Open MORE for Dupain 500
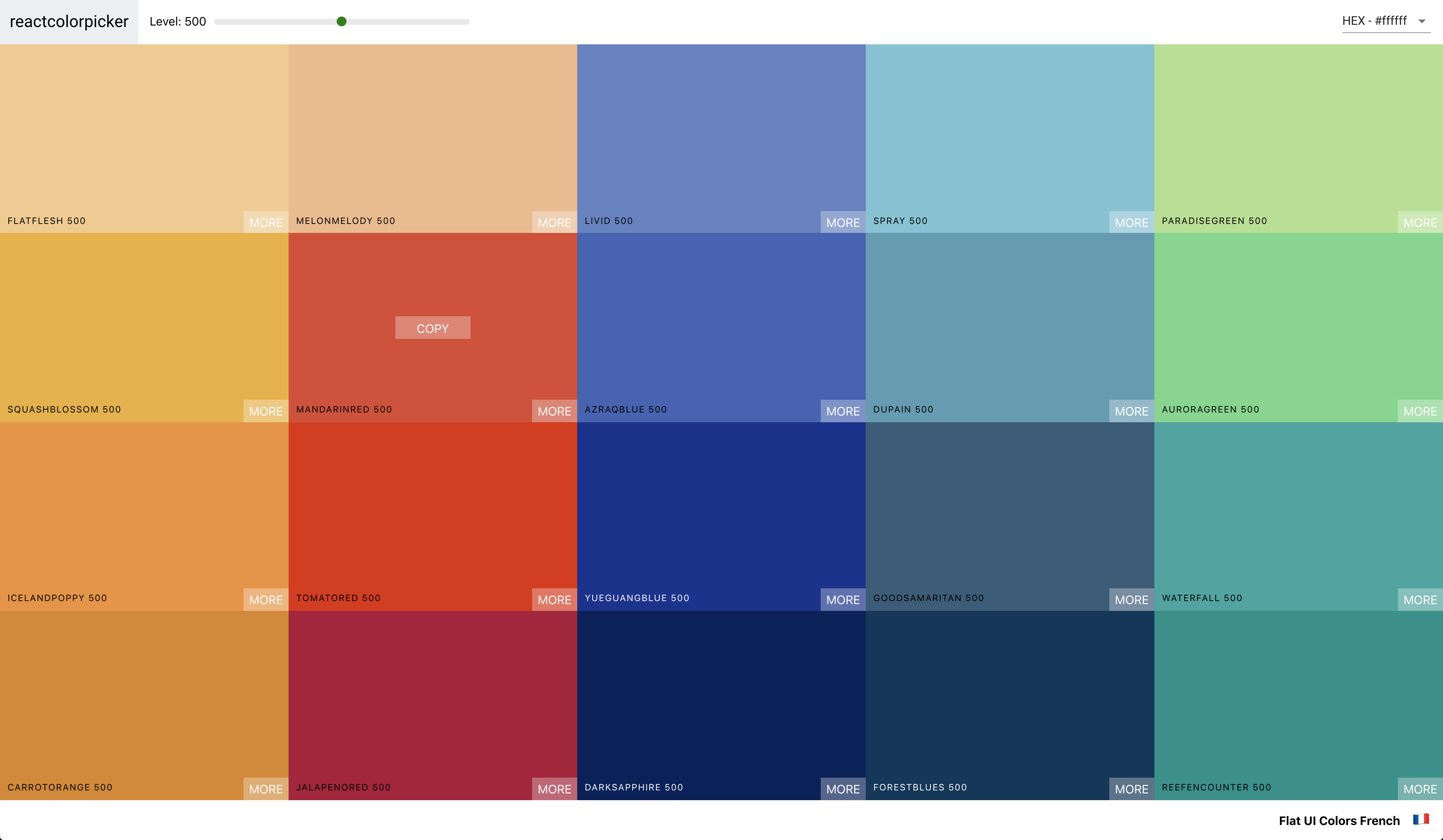 coord(1131,411)
